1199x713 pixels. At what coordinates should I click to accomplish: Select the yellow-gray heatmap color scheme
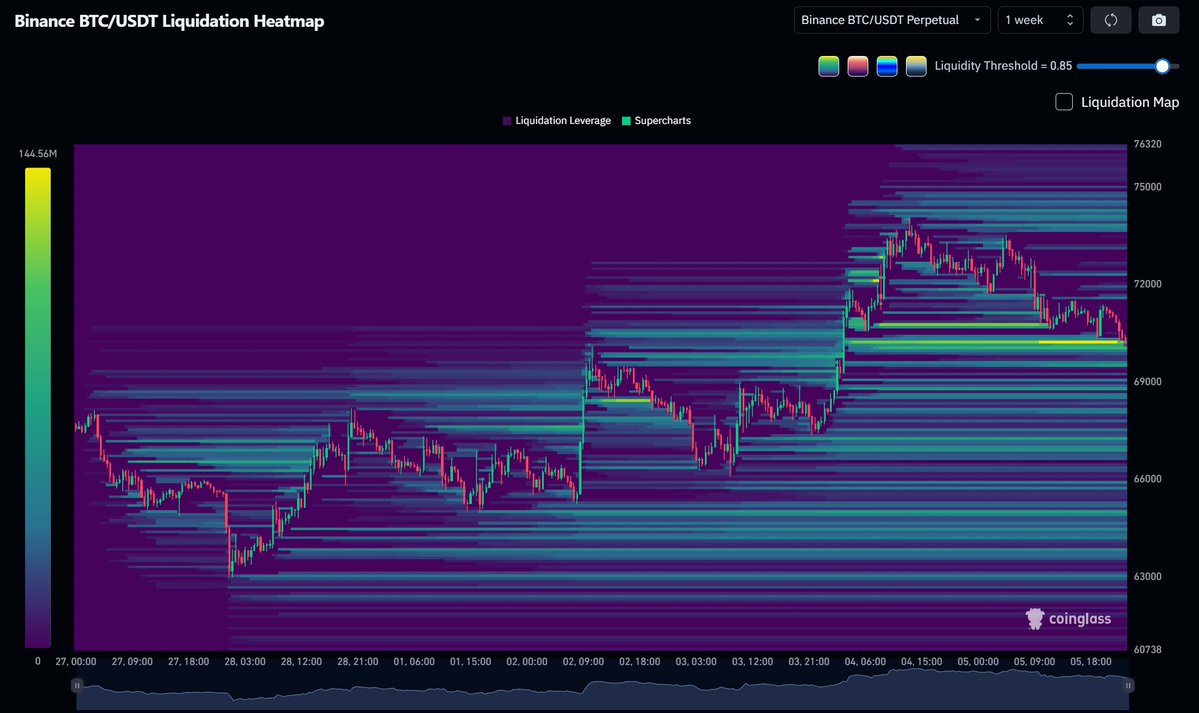pos(916,66)
